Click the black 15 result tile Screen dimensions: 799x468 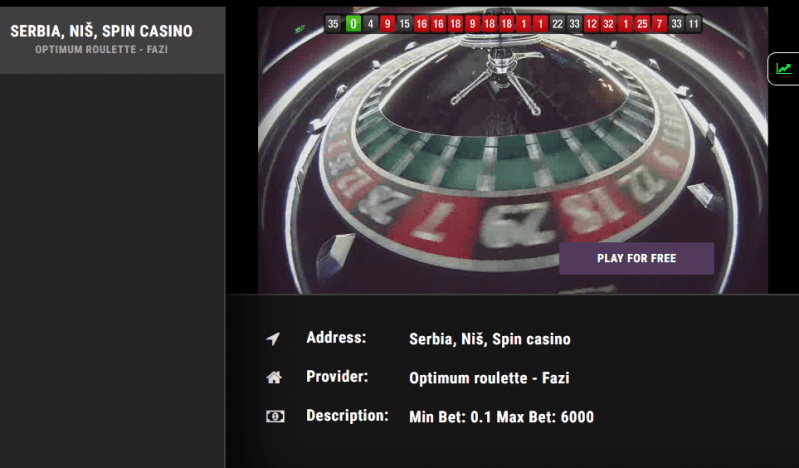(x=404, y=23)
